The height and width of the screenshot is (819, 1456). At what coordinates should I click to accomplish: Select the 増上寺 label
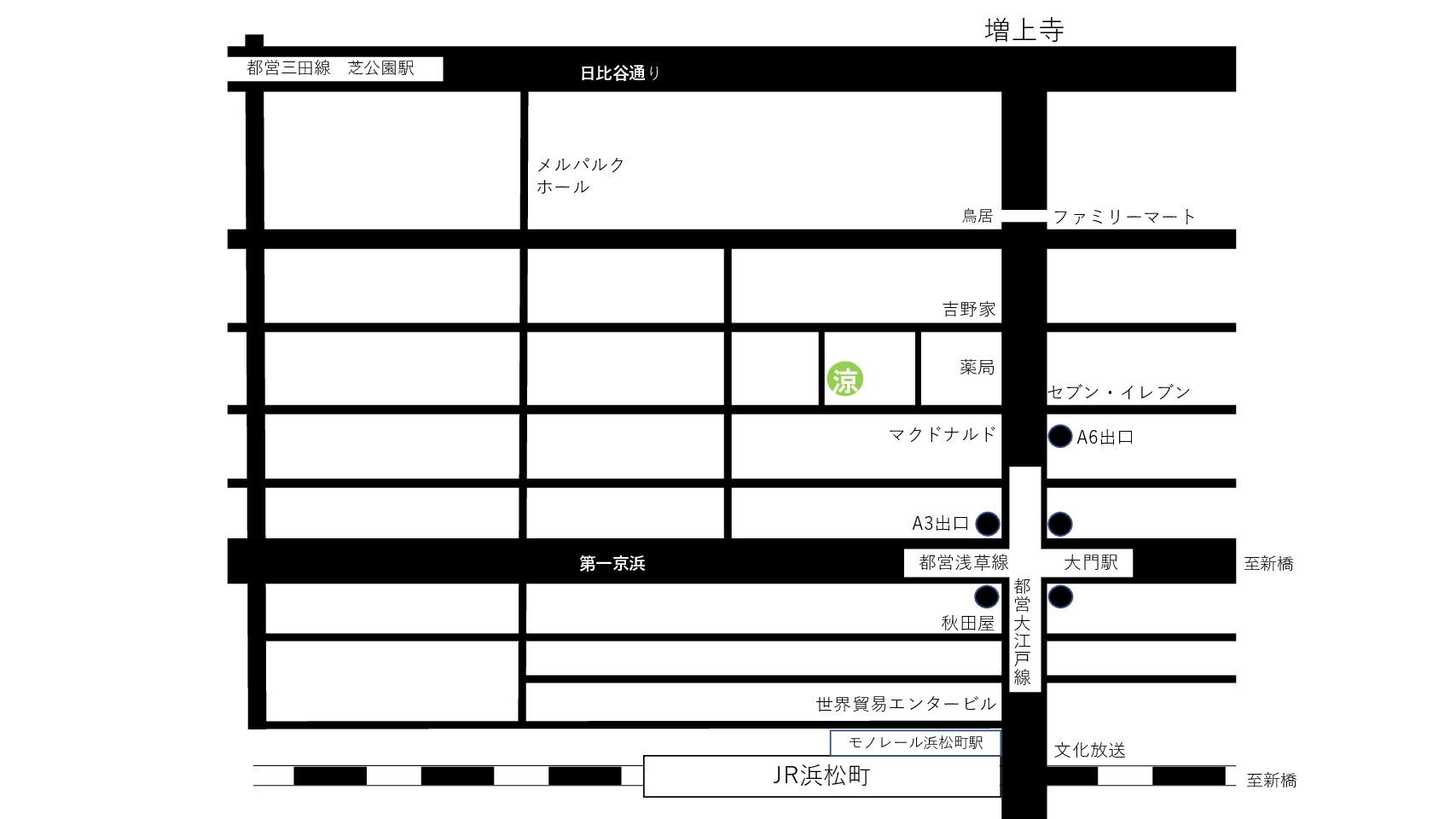pos(1024,31)
